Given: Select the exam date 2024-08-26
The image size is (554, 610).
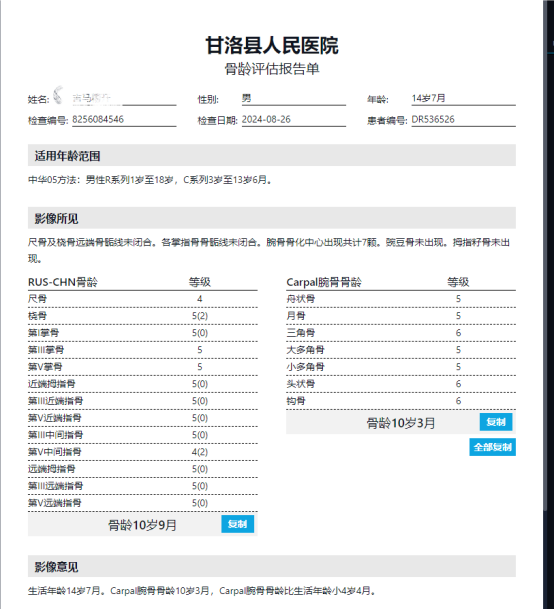Looking at the screenshot, I should pyautogui.click(x=266, y=119).
